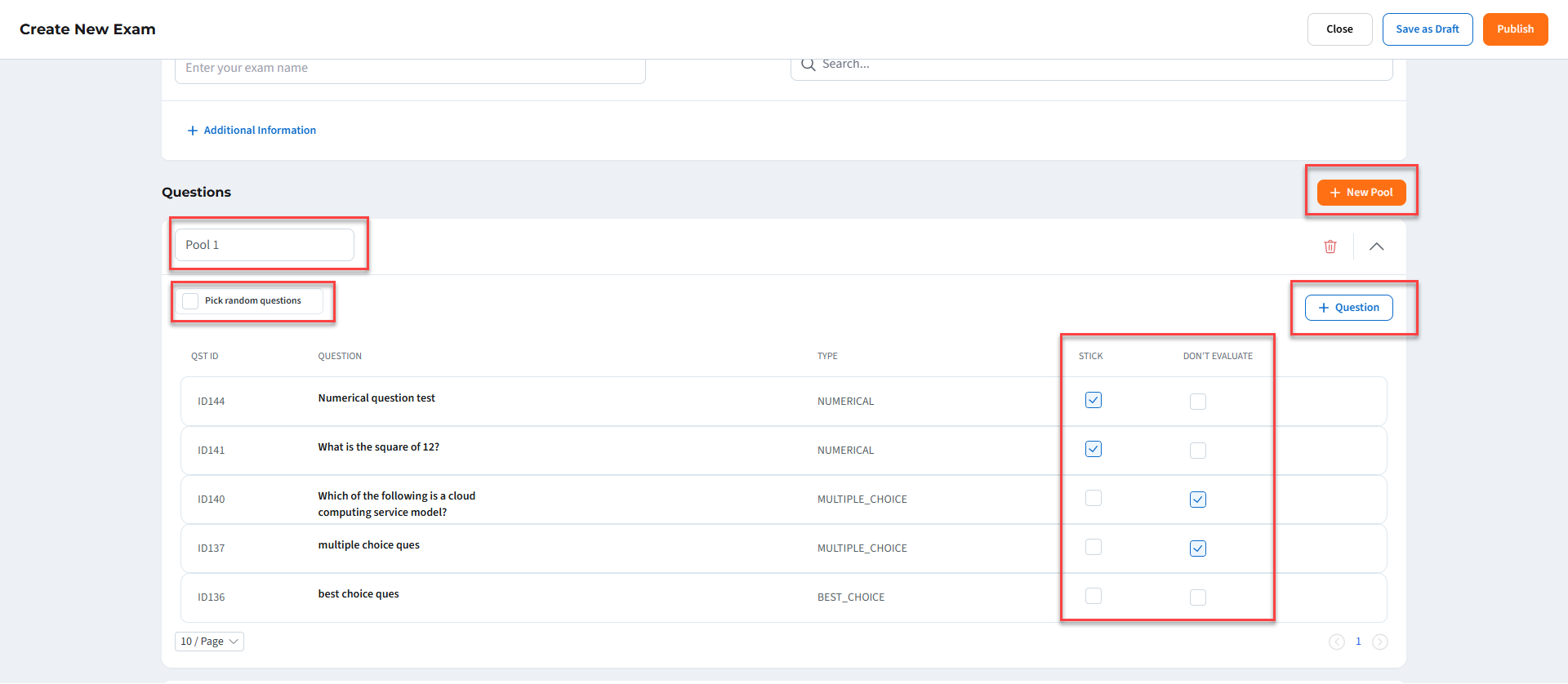Screen dimensions: 1568x684
Task: Check Stick for ID137 question
Action: pos(1094,547)
